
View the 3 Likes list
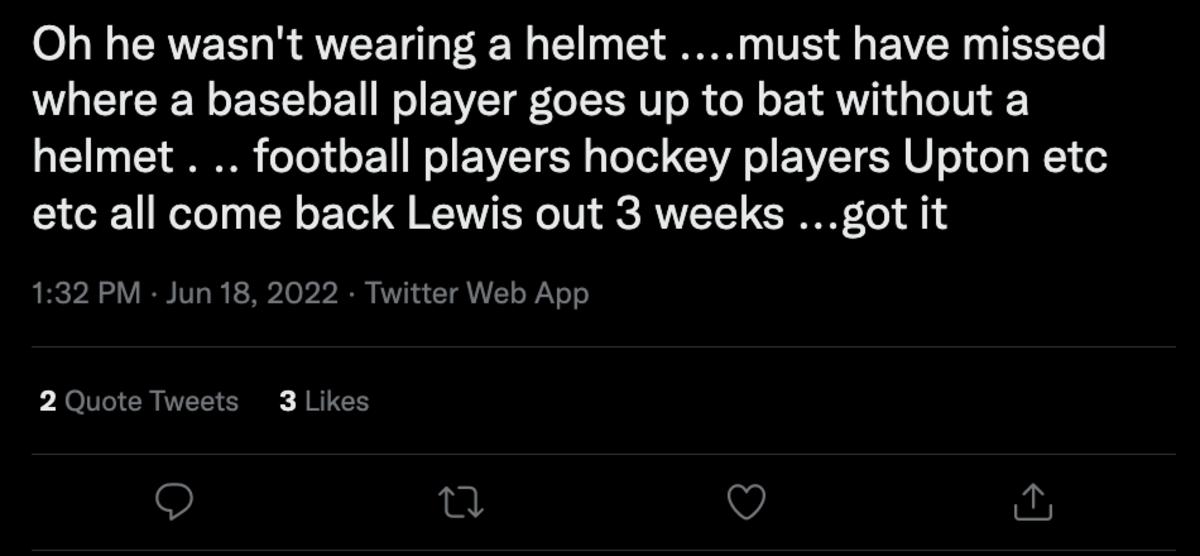pyautogui.click(x=324, y=401)
